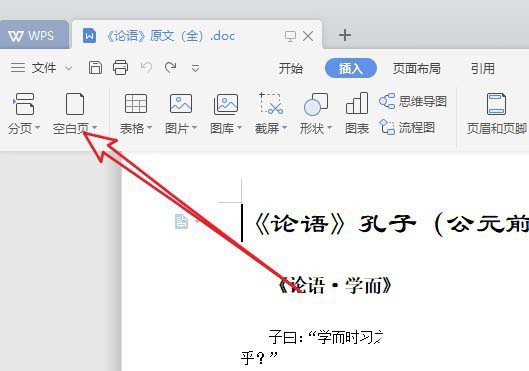
Task: Insert a blank page with 空白页 icon
Action: pyautogui.click(x=75, y=104)
